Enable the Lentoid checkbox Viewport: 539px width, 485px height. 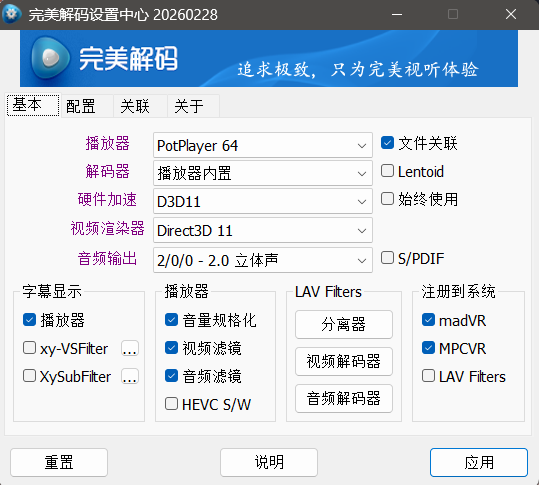click(387, 171)
